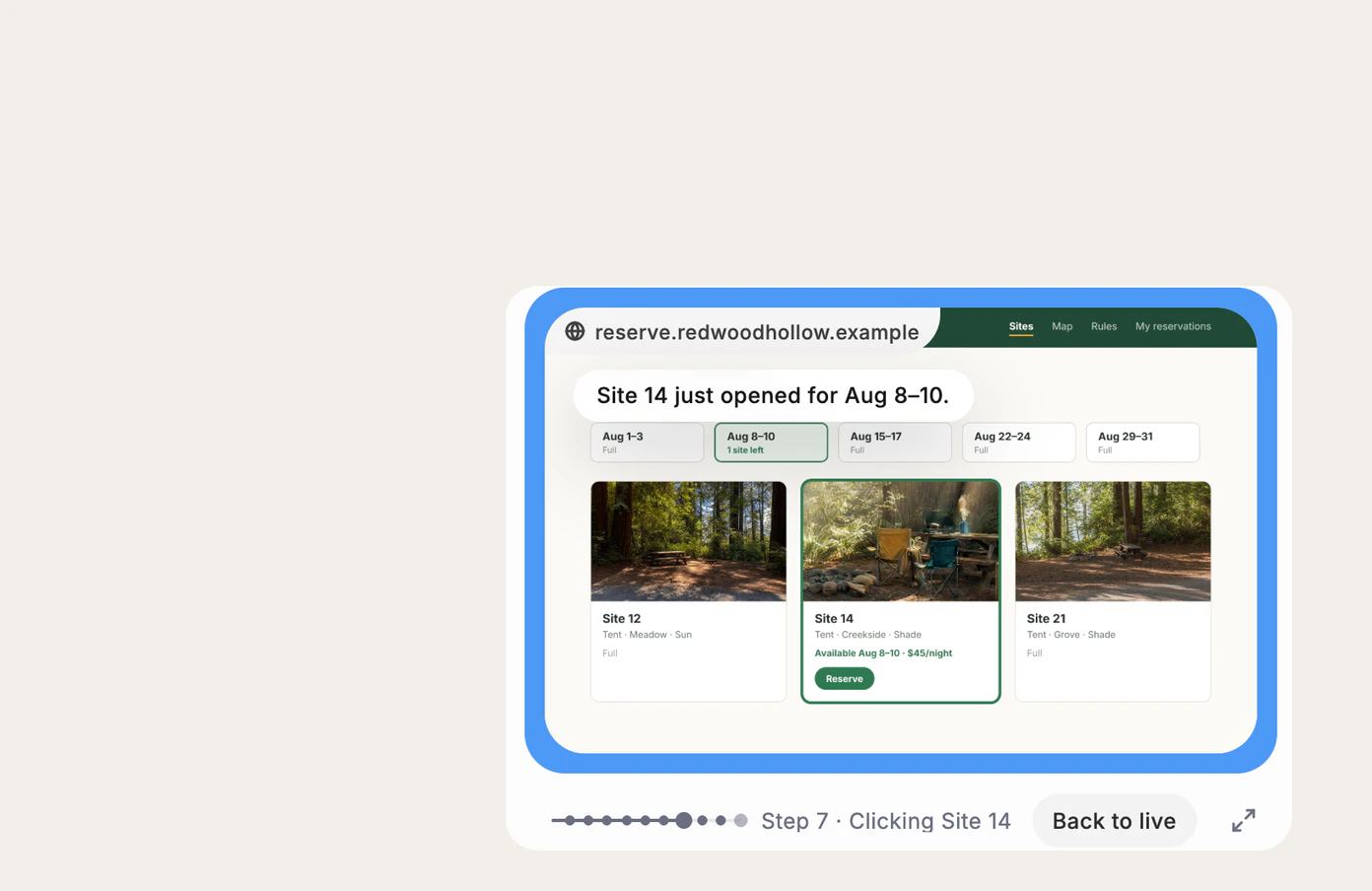The height and width of the screenshot is (891, 1372).
Task: Open the Site 12 campsite photo
Action: (688, 541)
